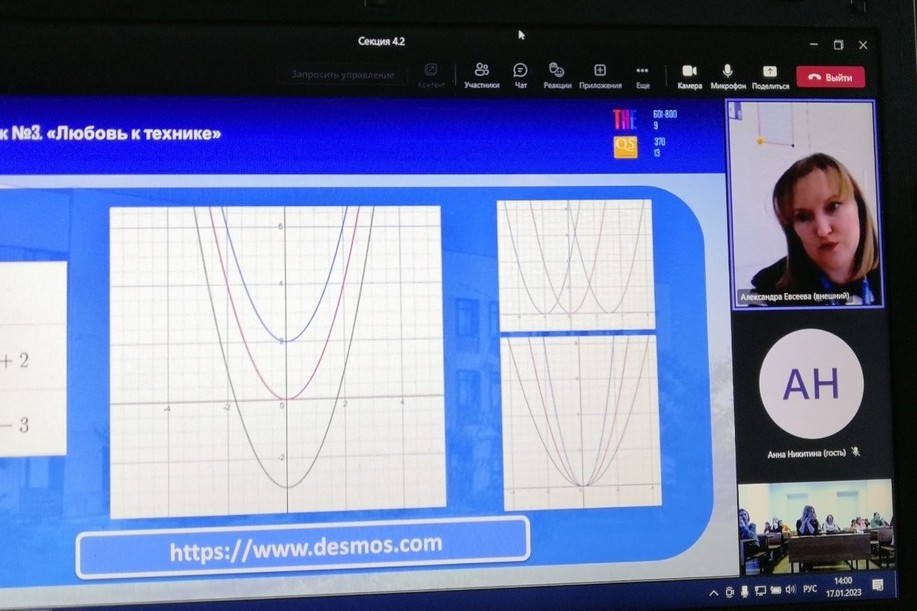Open the Windows notification center icon
917x611 pixels.
pos(878,585)
